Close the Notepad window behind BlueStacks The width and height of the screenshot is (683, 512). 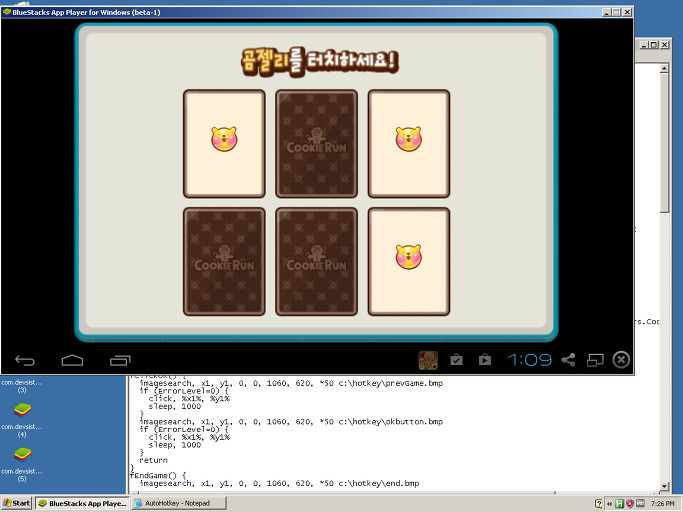point(664,44)
